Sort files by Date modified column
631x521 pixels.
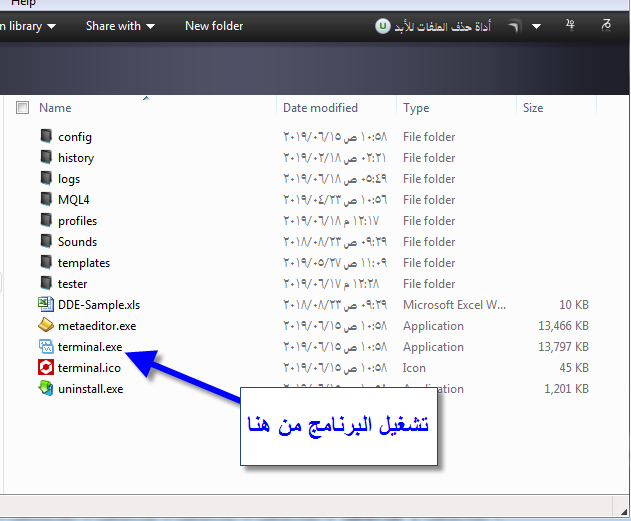320,108
